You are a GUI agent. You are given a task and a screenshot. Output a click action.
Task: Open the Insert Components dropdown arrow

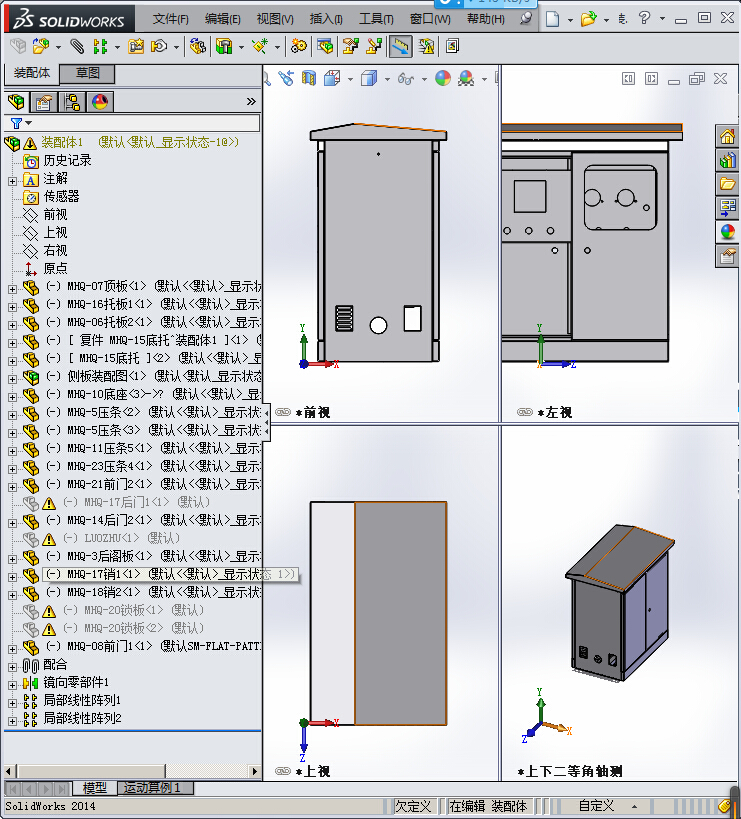coord(58,48)
